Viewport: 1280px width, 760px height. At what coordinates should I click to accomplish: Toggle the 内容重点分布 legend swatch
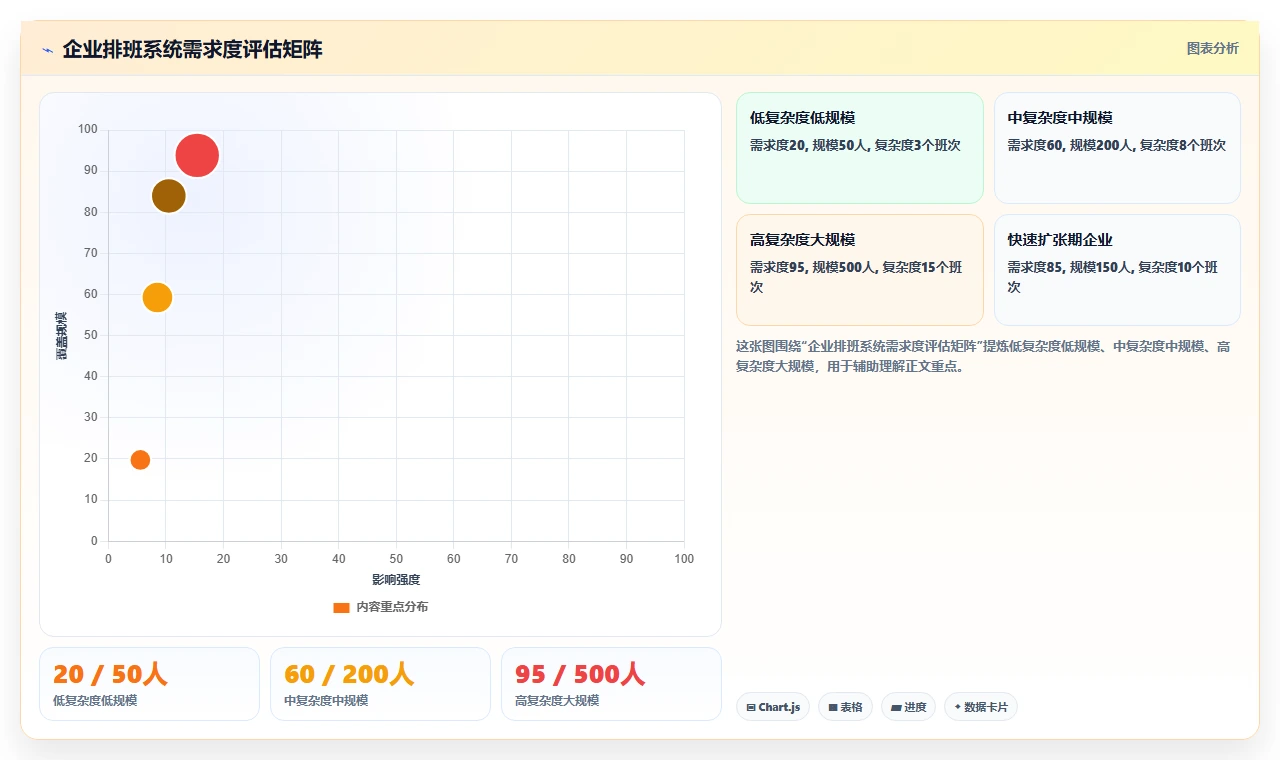coord(341,607)
